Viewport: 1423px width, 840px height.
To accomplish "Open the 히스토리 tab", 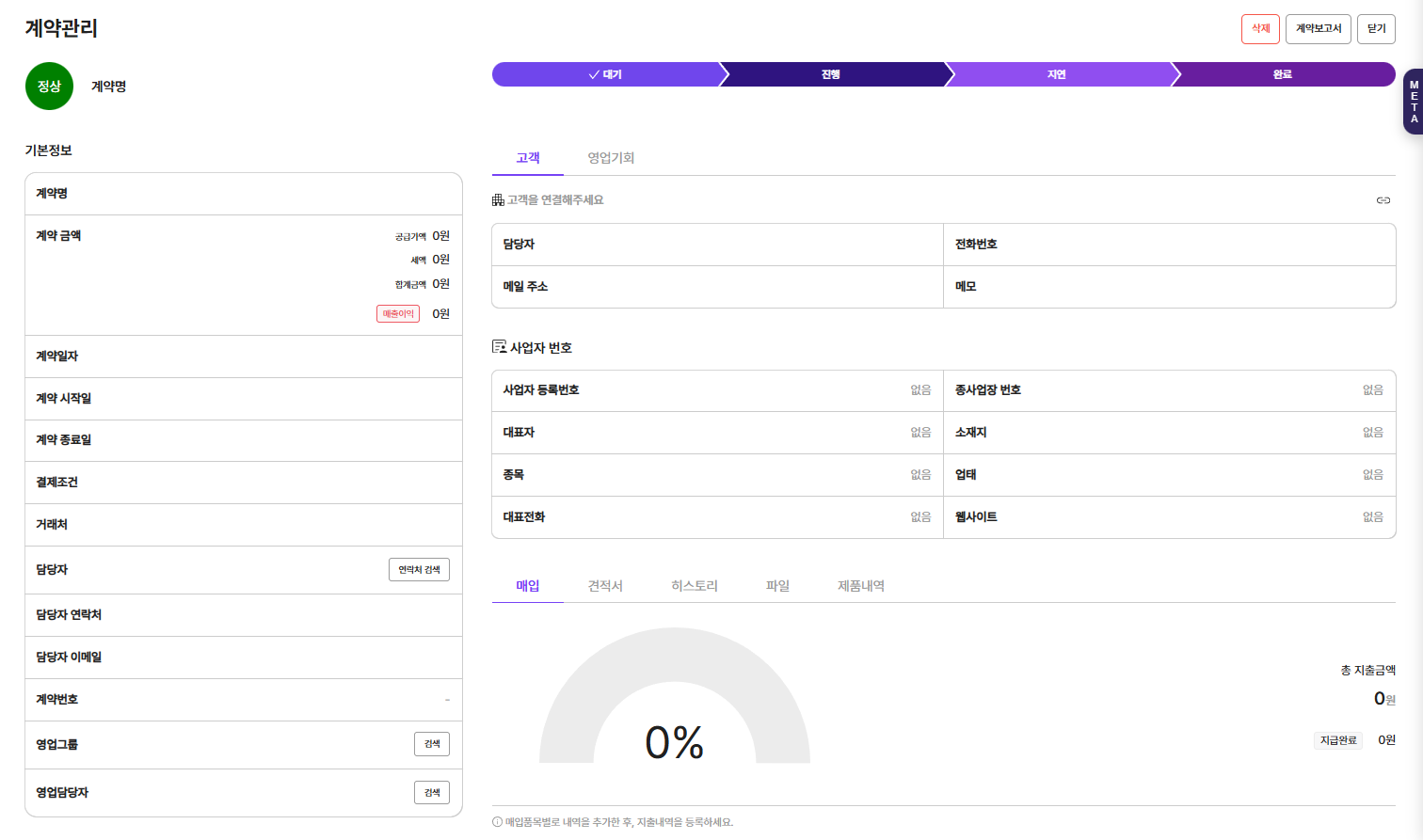I will pos(695,586).
